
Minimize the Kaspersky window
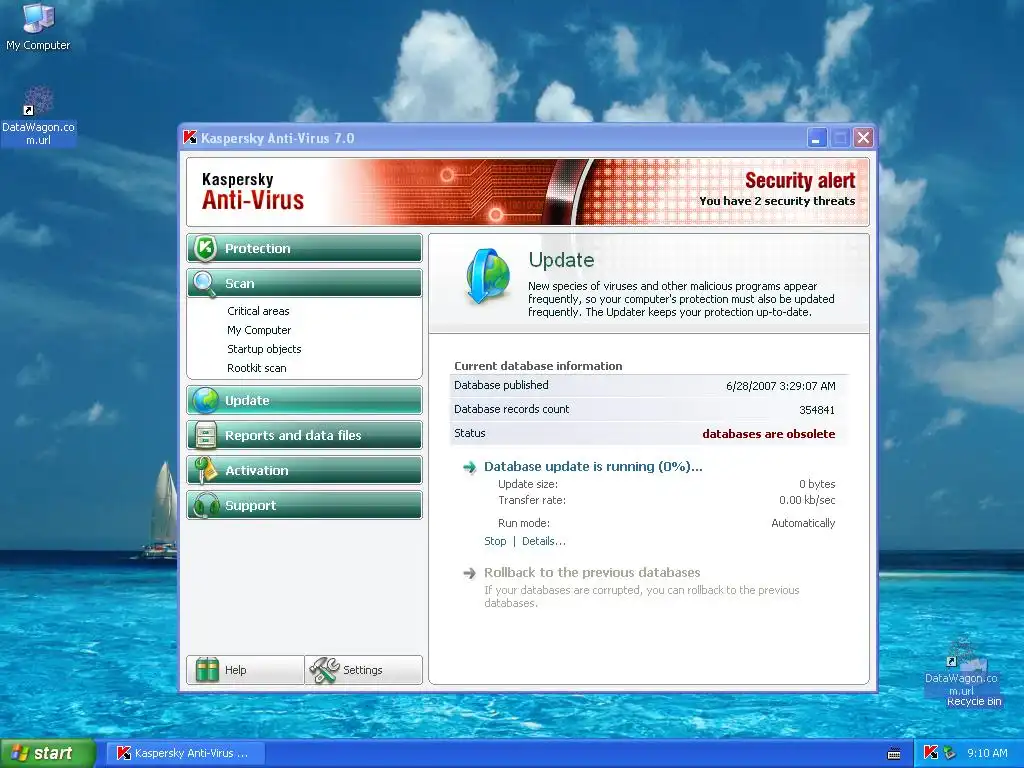click(816, 137)
